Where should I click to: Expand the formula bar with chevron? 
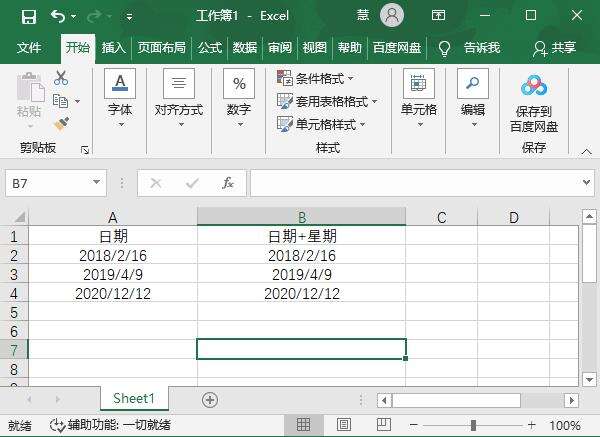click(x=586, y=183)
